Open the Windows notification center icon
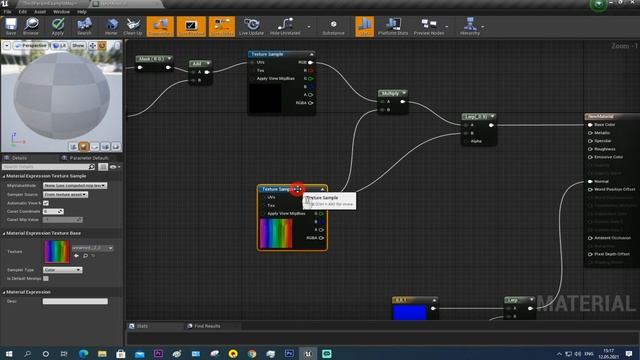The height and width of the screenshot is (360, 640). (x=629, y=353)
